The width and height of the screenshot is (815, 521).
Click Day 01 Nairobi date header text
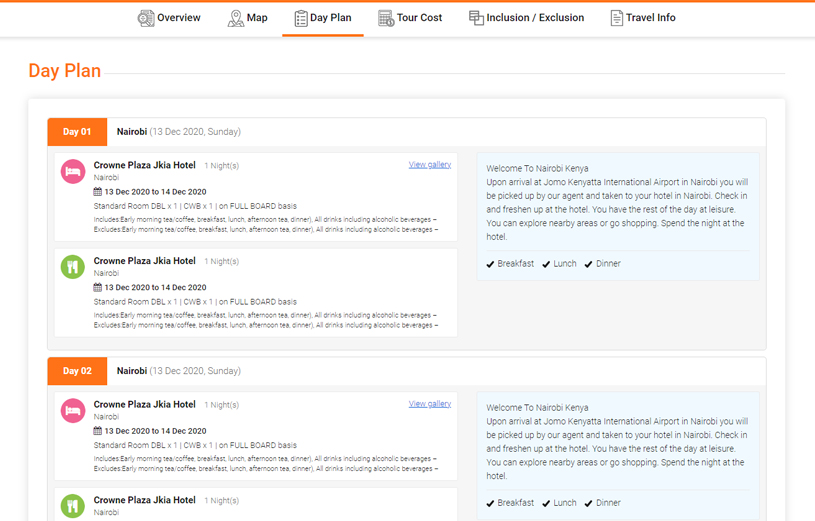pyautogui.click(x=179, y=132)
